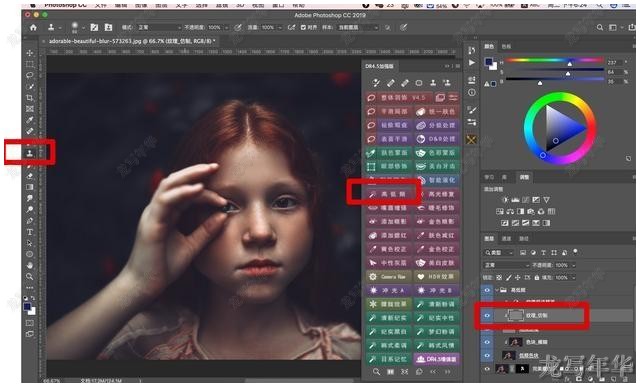
Task: Toggle eye icon of 低频色块 layer
Action: (487, 356)
